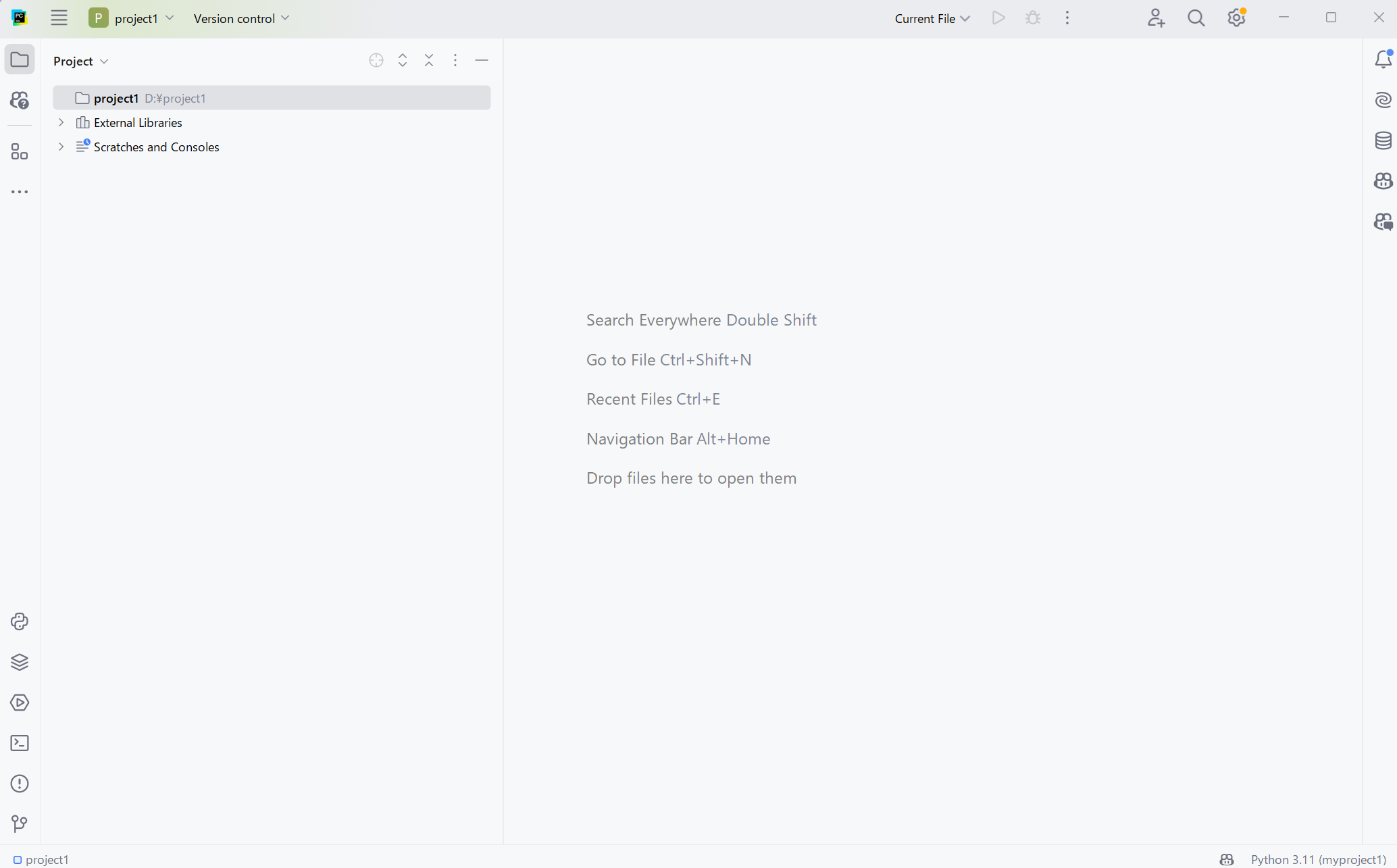Open the Structure tool window
Viewport: 1397px width, 868px height.
coord(20,151)
